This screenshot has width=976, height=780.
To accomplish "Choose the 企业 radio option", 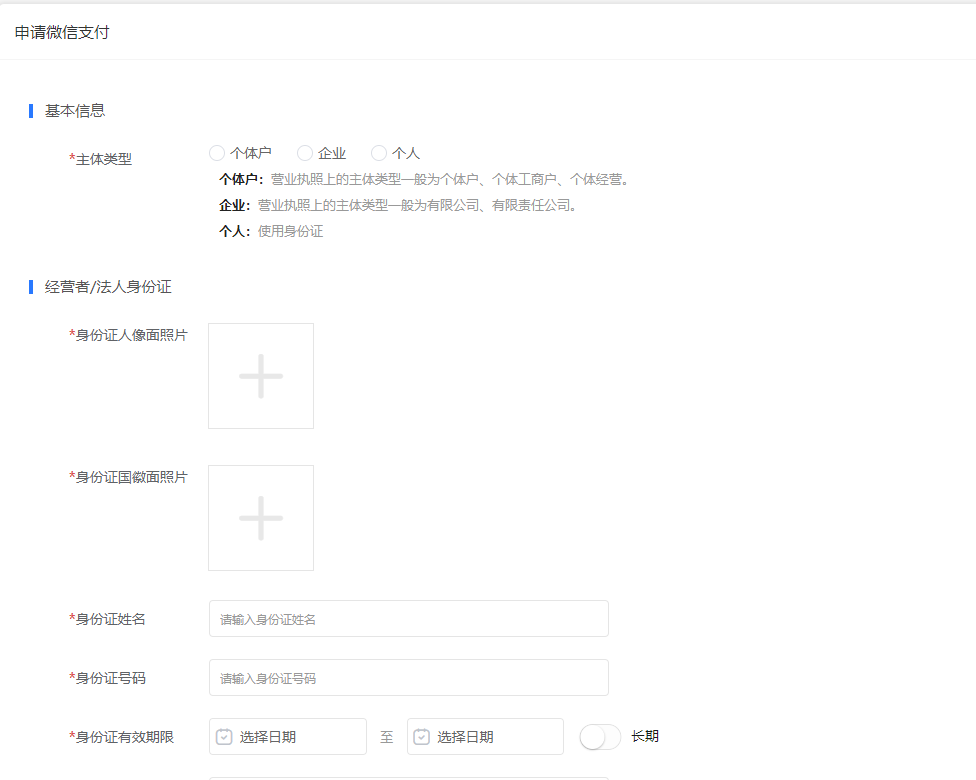I will pyautogui.click(x=305, y=153).
